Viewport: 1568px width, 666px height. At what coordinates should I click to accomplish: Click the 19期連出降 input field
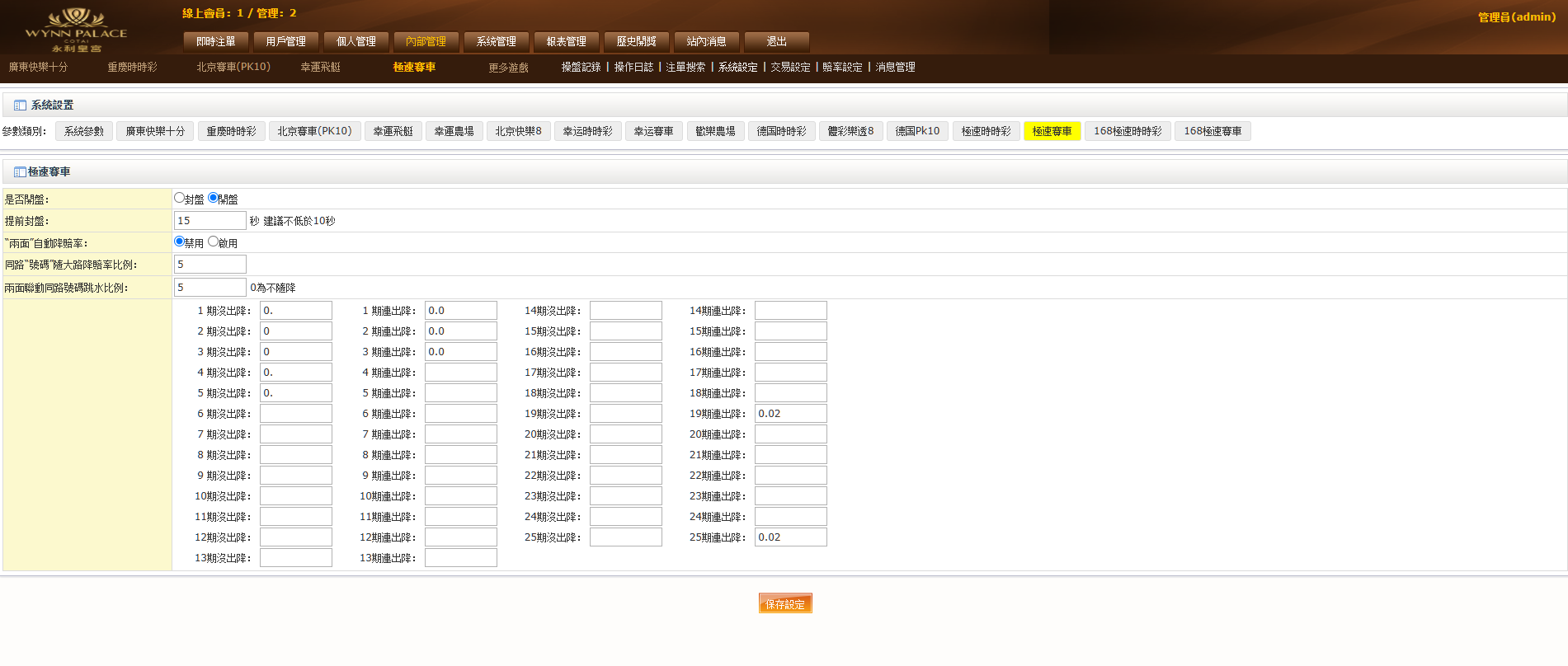(790, 414)
